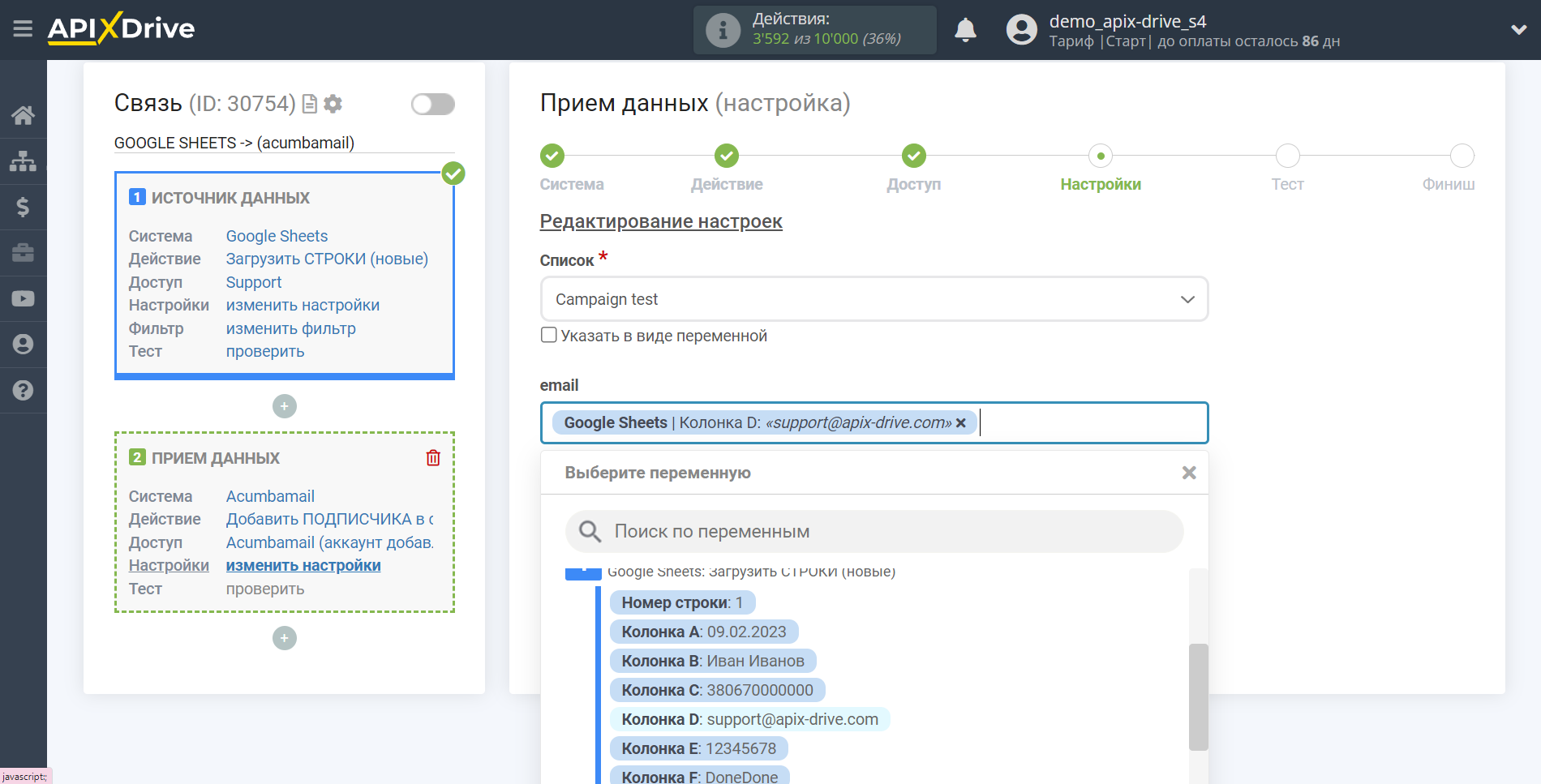Click the variable search magnifier icon
This screenshot has width=1541, height=784.
[x=590, y=532]
